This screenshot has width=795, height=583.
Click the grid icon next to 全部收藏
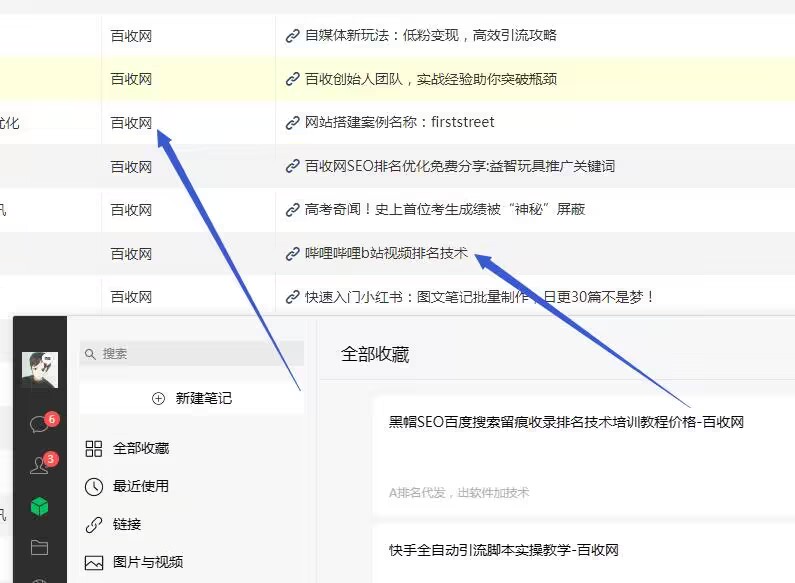coord(94,449)
